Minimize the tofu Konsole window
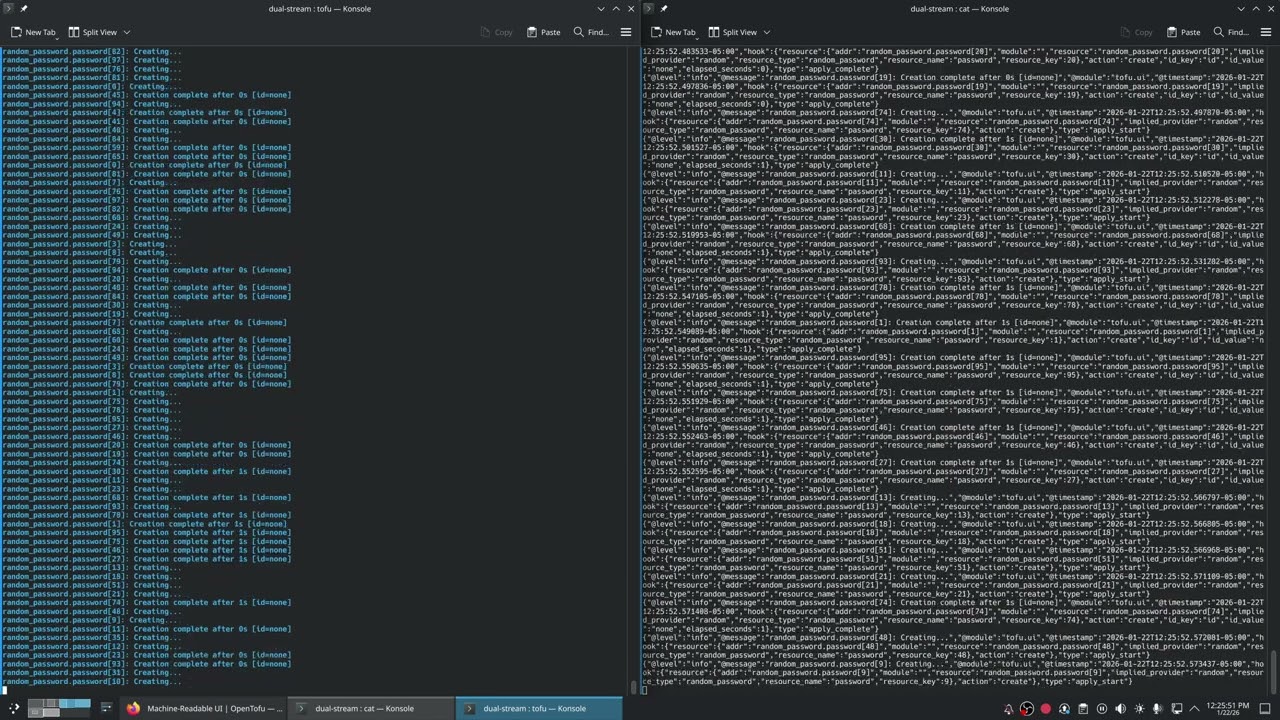Image resolution: width=1280 pixels, height=720 pixels. [x=600, y=9]
